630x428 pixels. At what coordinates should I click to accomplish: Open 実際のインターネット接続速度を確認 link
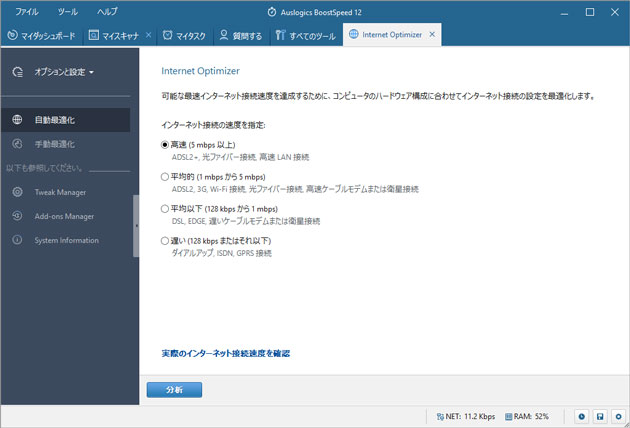(225, 353)
